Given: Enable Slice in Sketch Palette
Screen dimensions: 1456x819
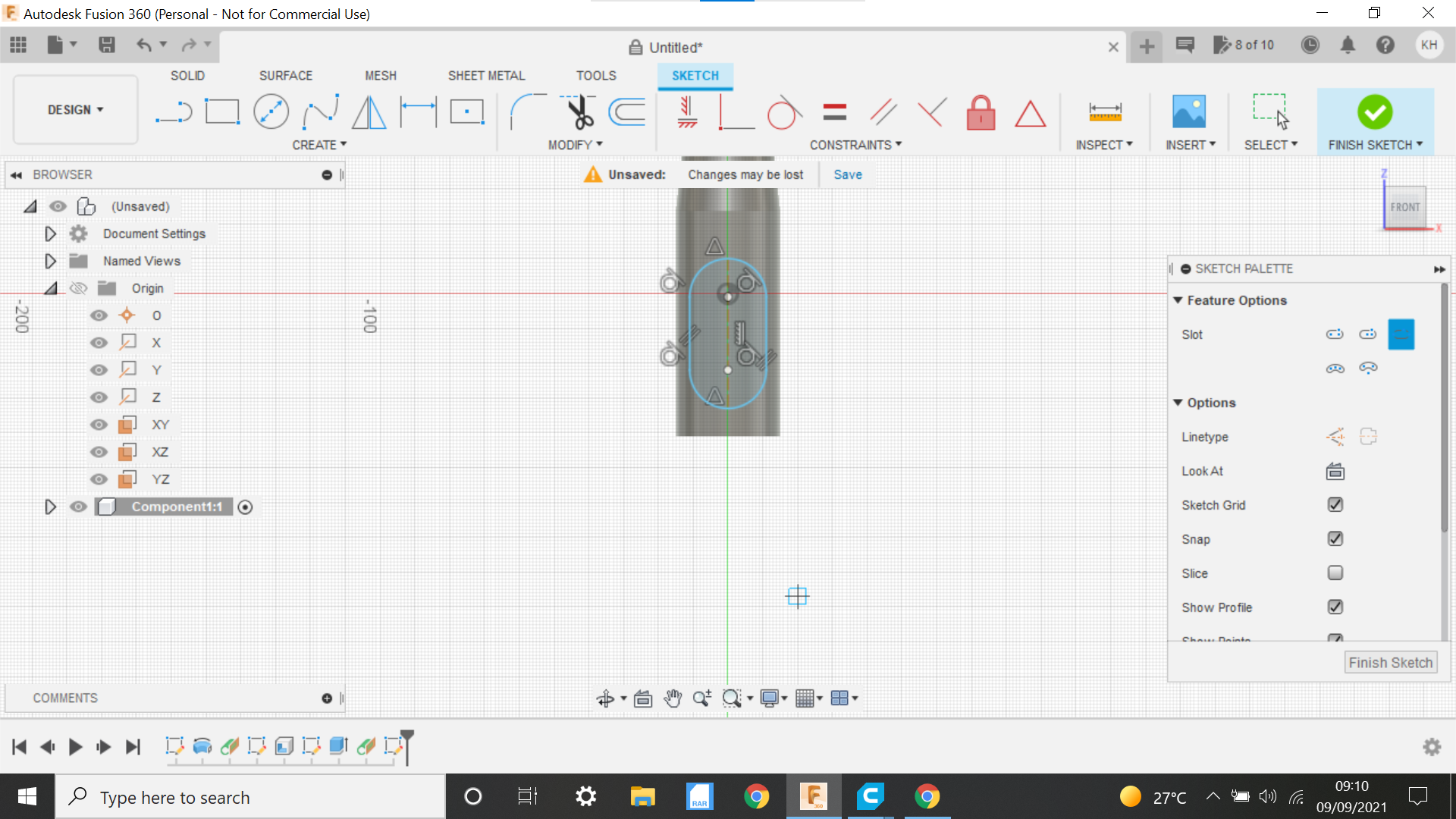Looking at the screenshot, I should [x=1334, y=572].
